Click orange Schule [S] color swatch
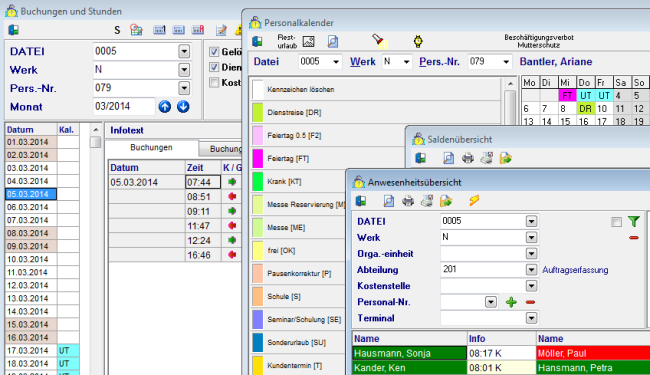 [x=257, y=297]
